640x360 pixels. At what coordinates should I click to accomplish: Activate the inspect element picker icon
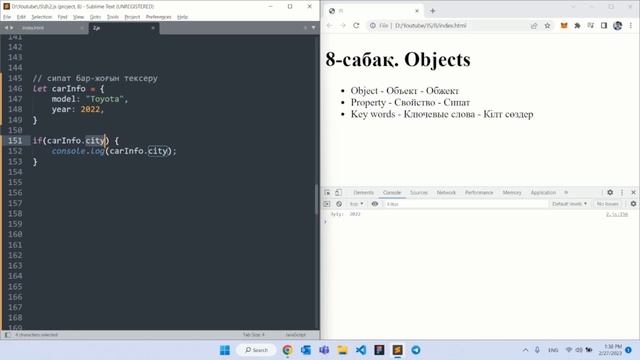[x=327, y=192]
